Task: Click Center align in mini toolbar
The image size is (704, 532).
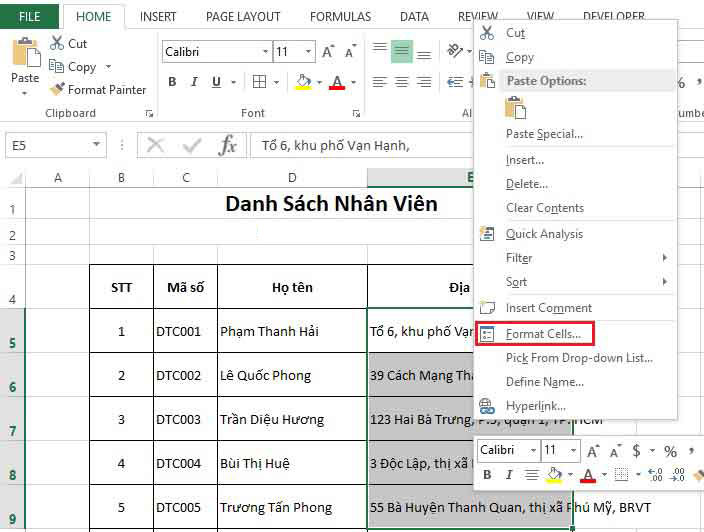Action: click(532, 475)
